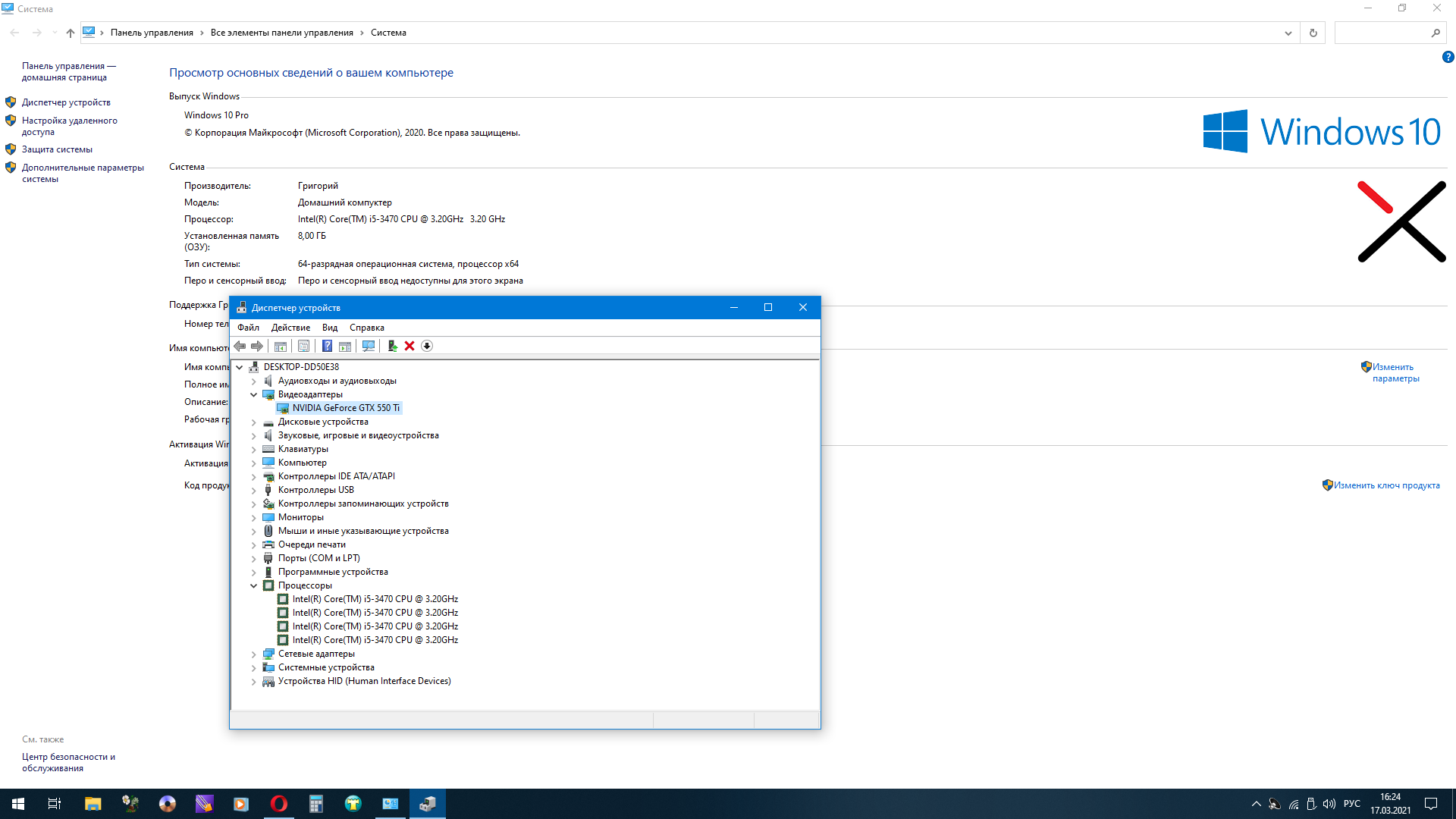The height and width of the screenshot is (819, 1456).
Task: Collapse the DESKTOP-DD50E38 root node
Action: pos(240,367)
